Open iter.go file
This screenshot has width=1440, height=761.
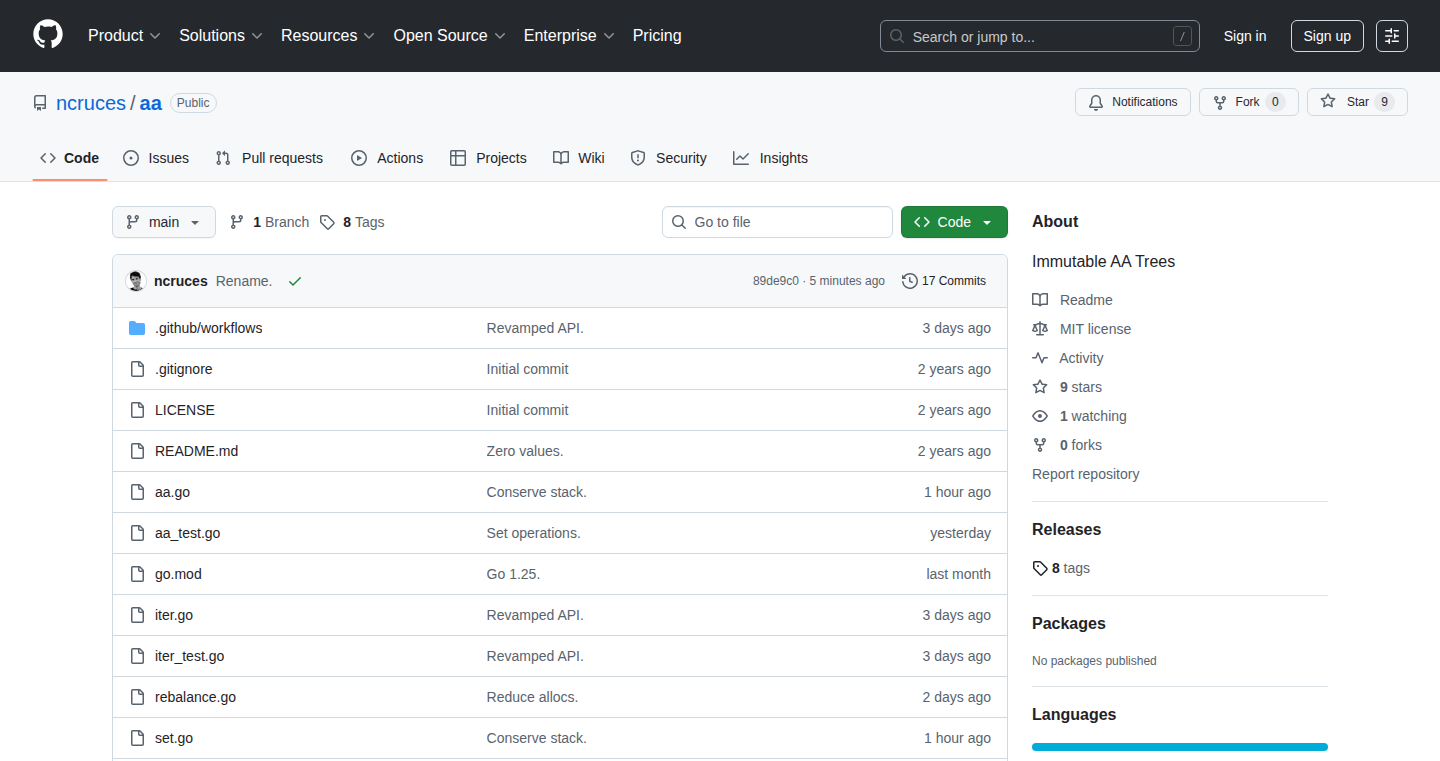pos(174,615)
